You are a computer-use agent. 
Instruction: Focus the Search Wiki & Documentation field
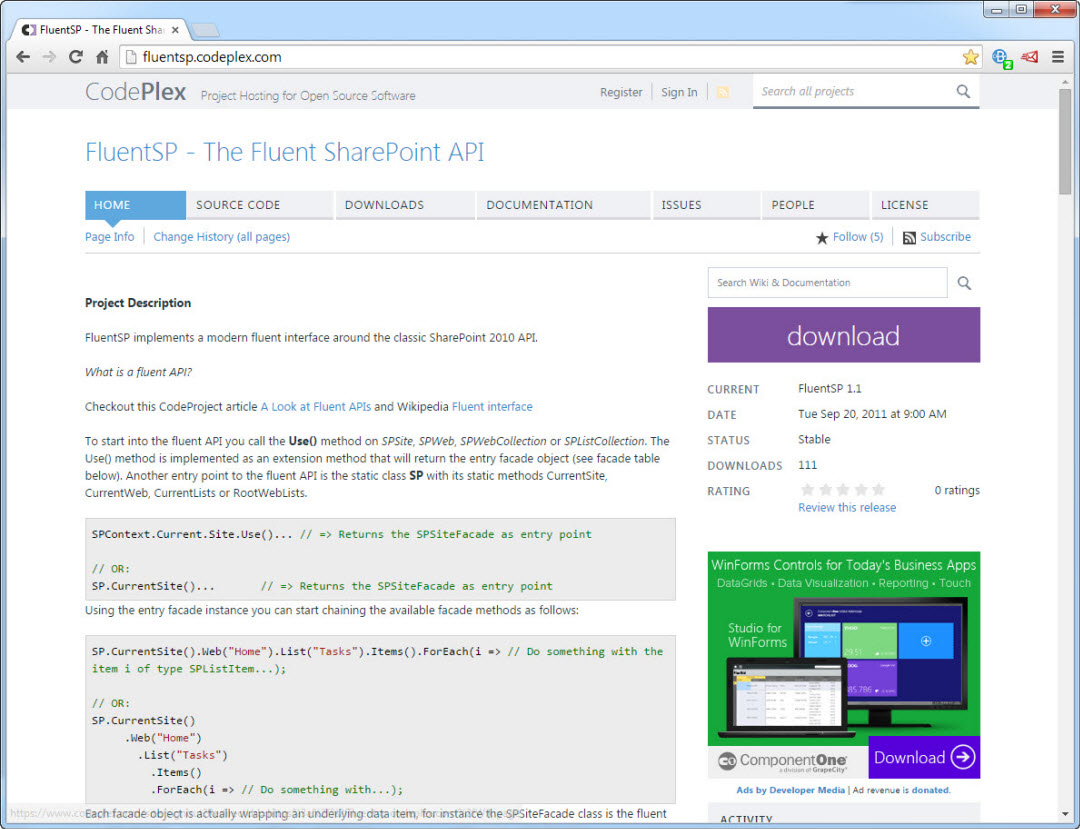point(827,283)
